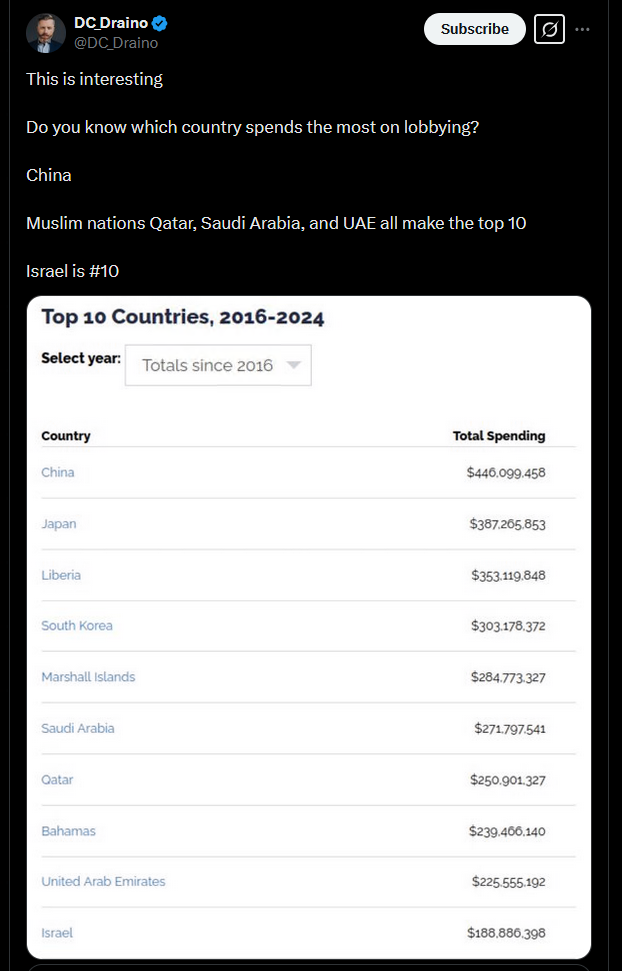Click the blue verified badge
The height and width of the screenshot is (971, 622).
[x=160, y=24]
